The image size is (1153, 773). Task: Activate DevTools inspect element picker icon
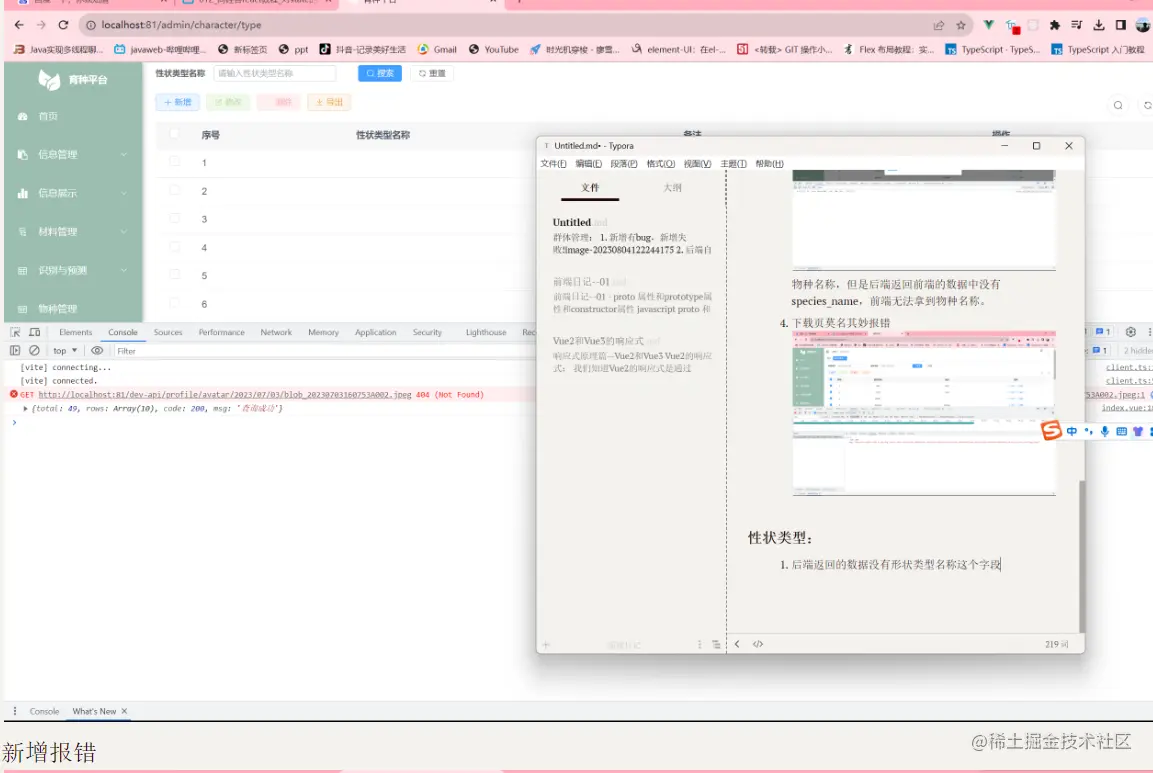15,332
